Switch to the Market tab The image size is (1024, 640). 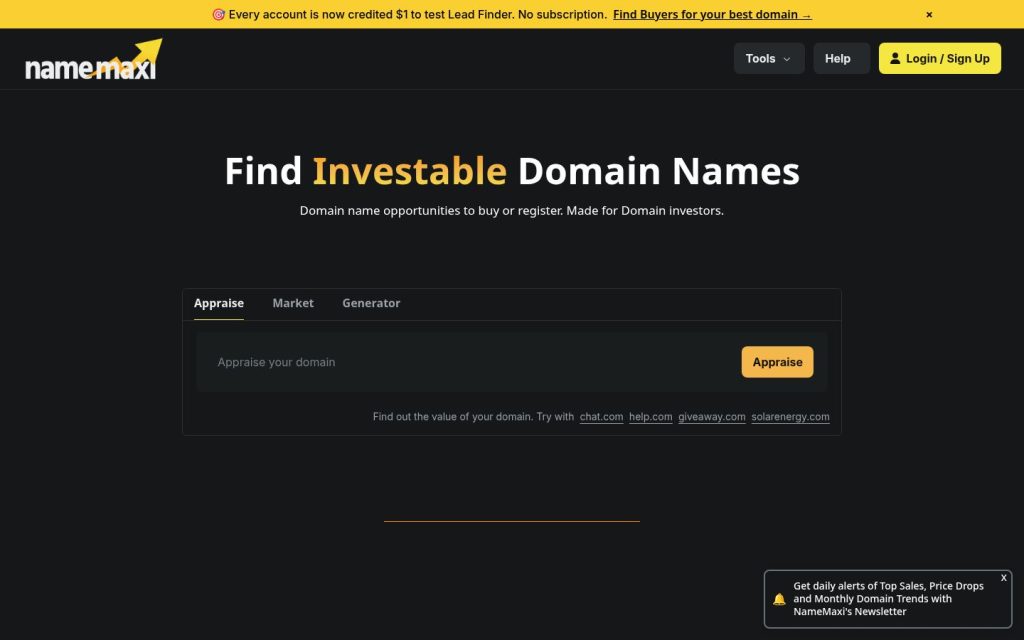293,303
